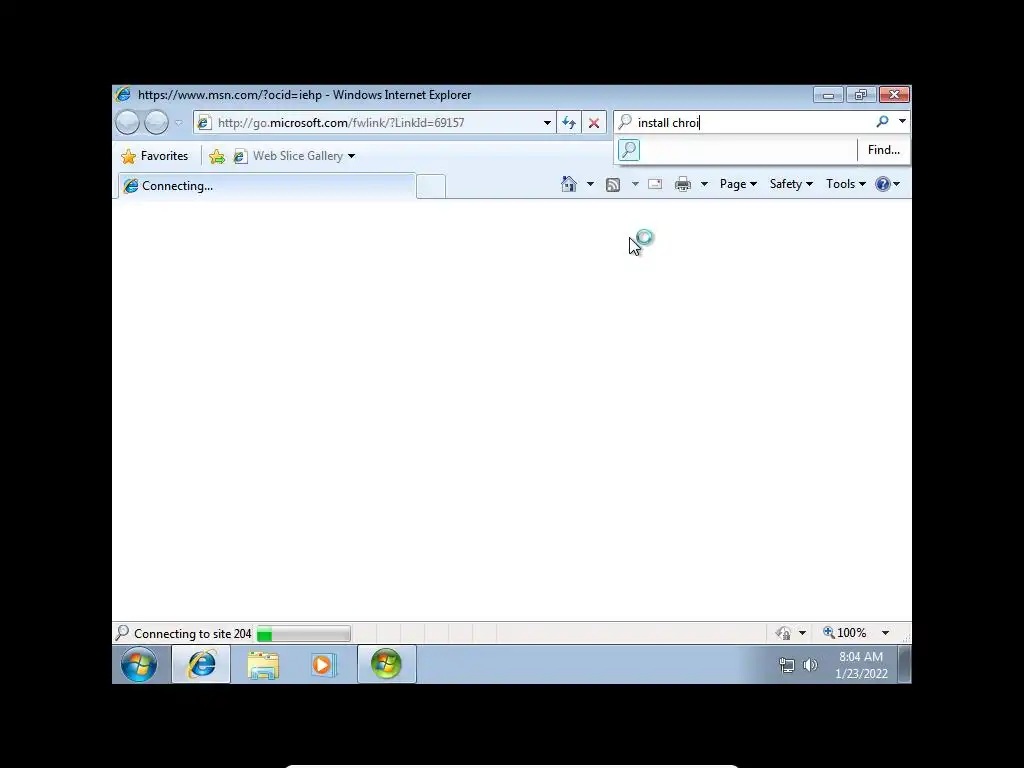This screenshot has width=1024, height=768.
Task: Launch Windows Media Player from taskbar
Action: (323, 665)
